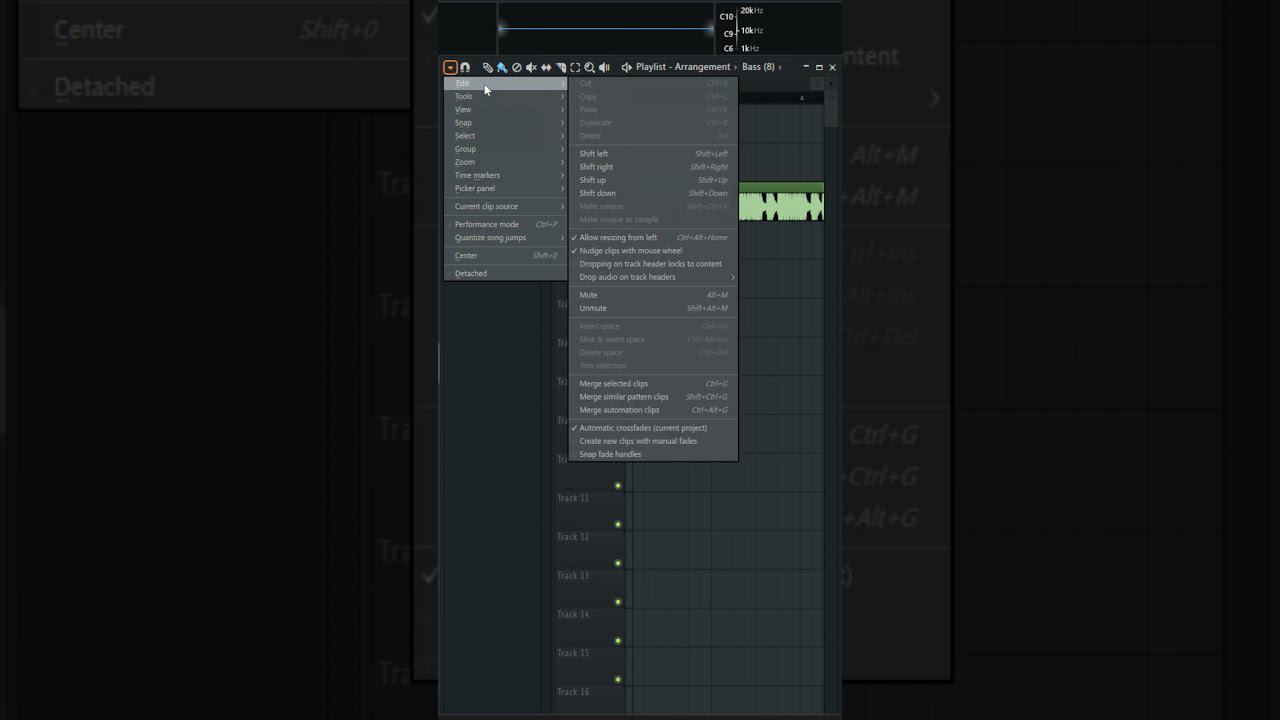1280x720 pixels.
Task: Click speaker icon left of Playlist title
Action: pyautogui.click(x=626, y=67)
